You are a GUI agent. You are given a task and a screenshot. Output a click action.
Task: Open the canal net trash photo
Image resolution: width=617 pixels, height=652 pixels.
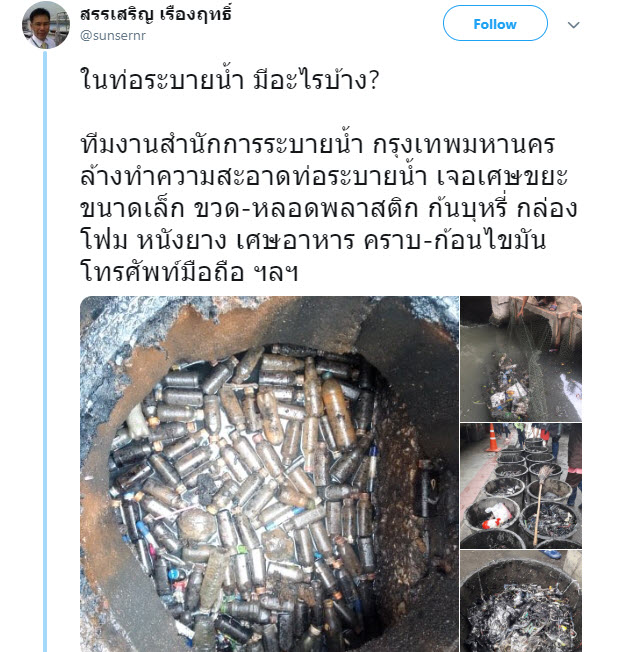click(x=521, y=358)
